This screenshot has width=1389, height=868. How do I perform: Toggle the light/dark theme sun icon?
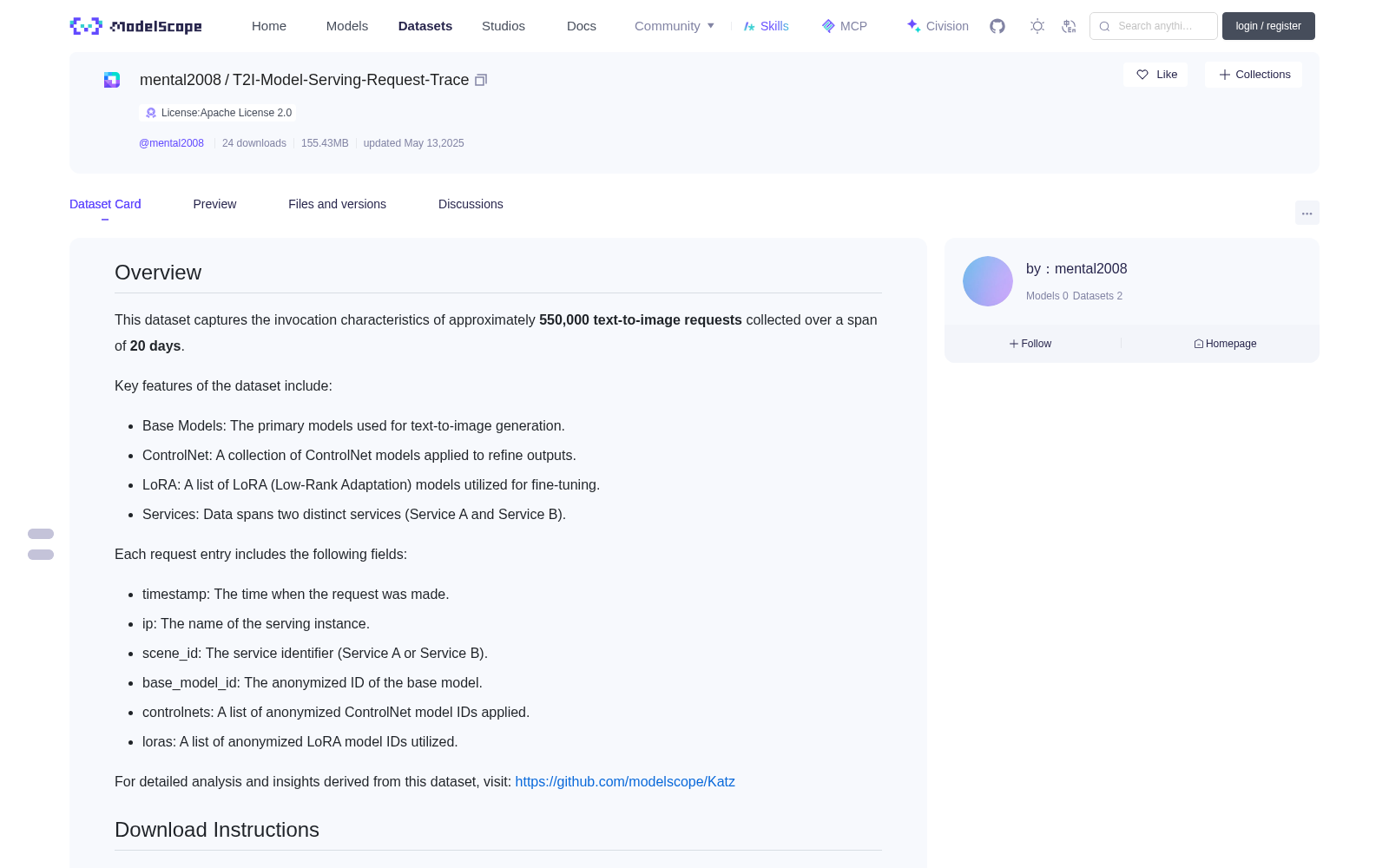[x=1037, y=26]
